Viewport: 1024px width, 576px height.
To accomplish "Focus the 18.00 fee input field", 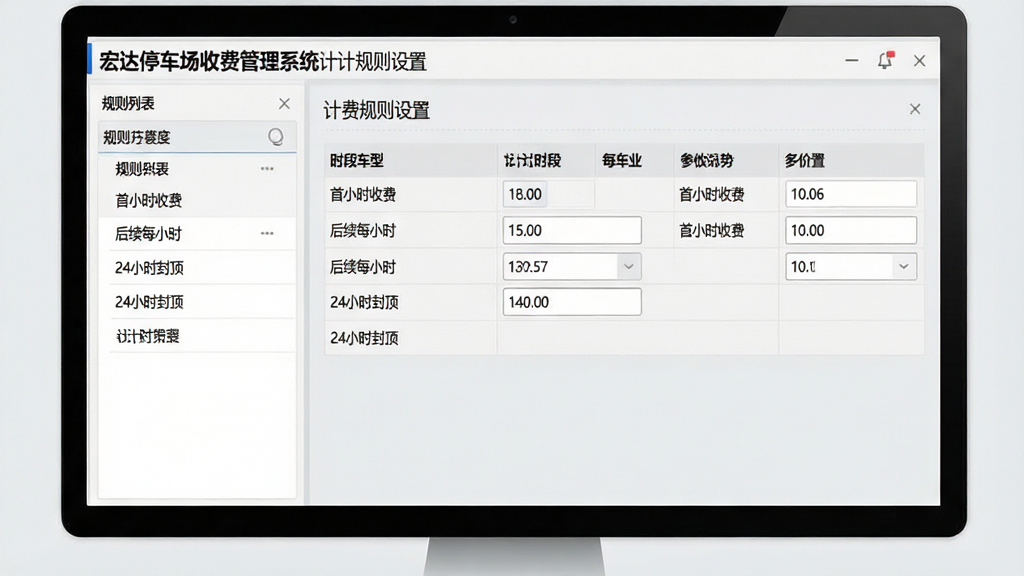I will tap(525, 194).
